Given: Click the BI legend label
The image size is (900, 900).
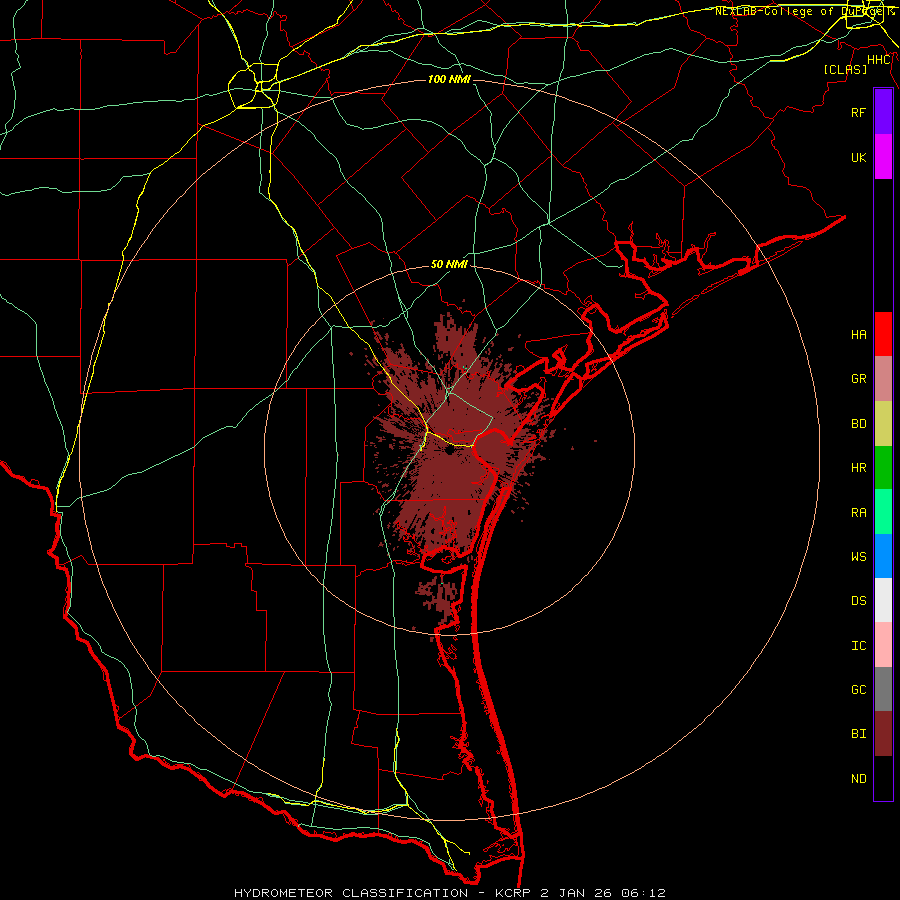Looking at the screenshot, I should (858, 734).
